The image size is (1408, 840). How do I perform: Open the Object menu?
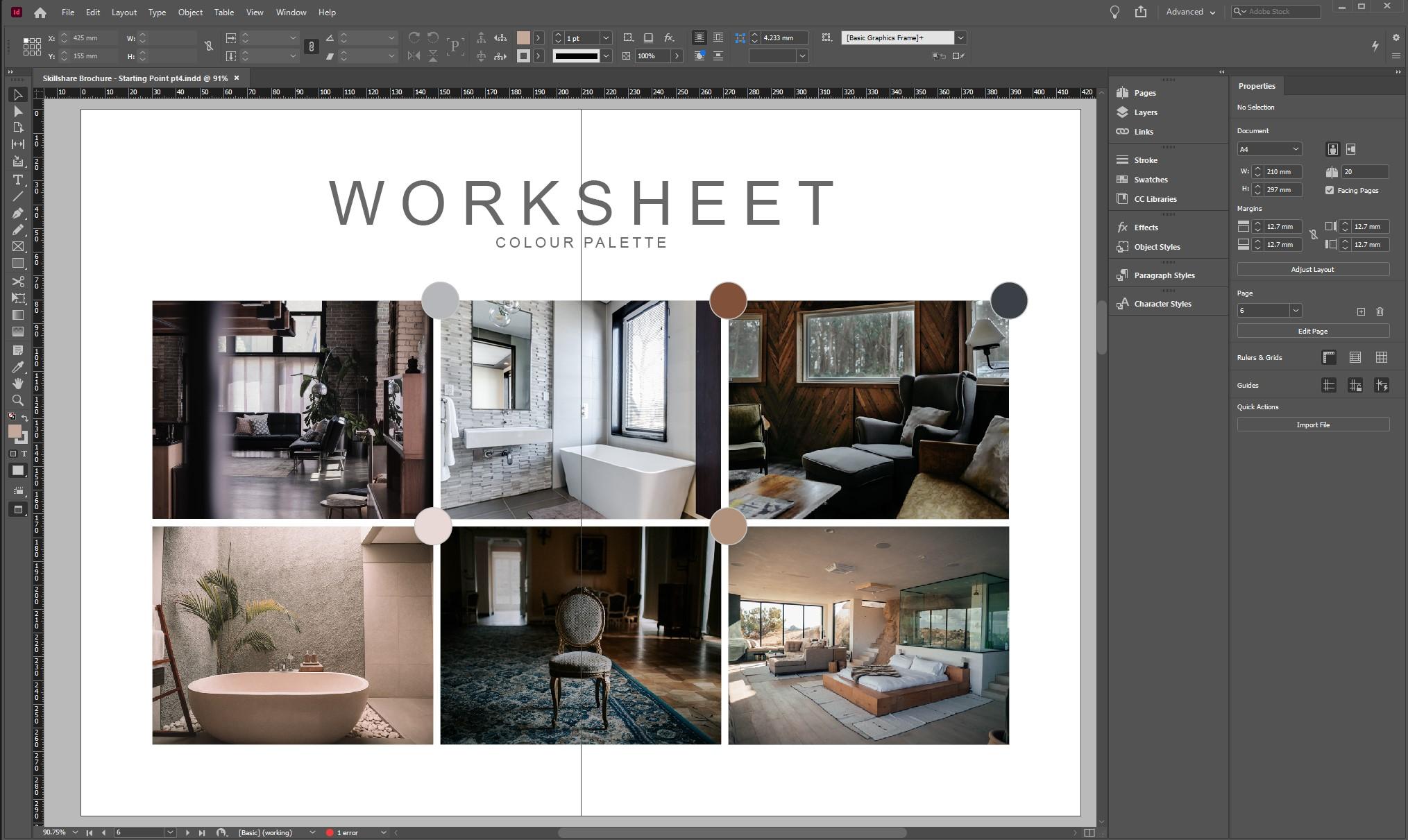[x=189, y=12]
